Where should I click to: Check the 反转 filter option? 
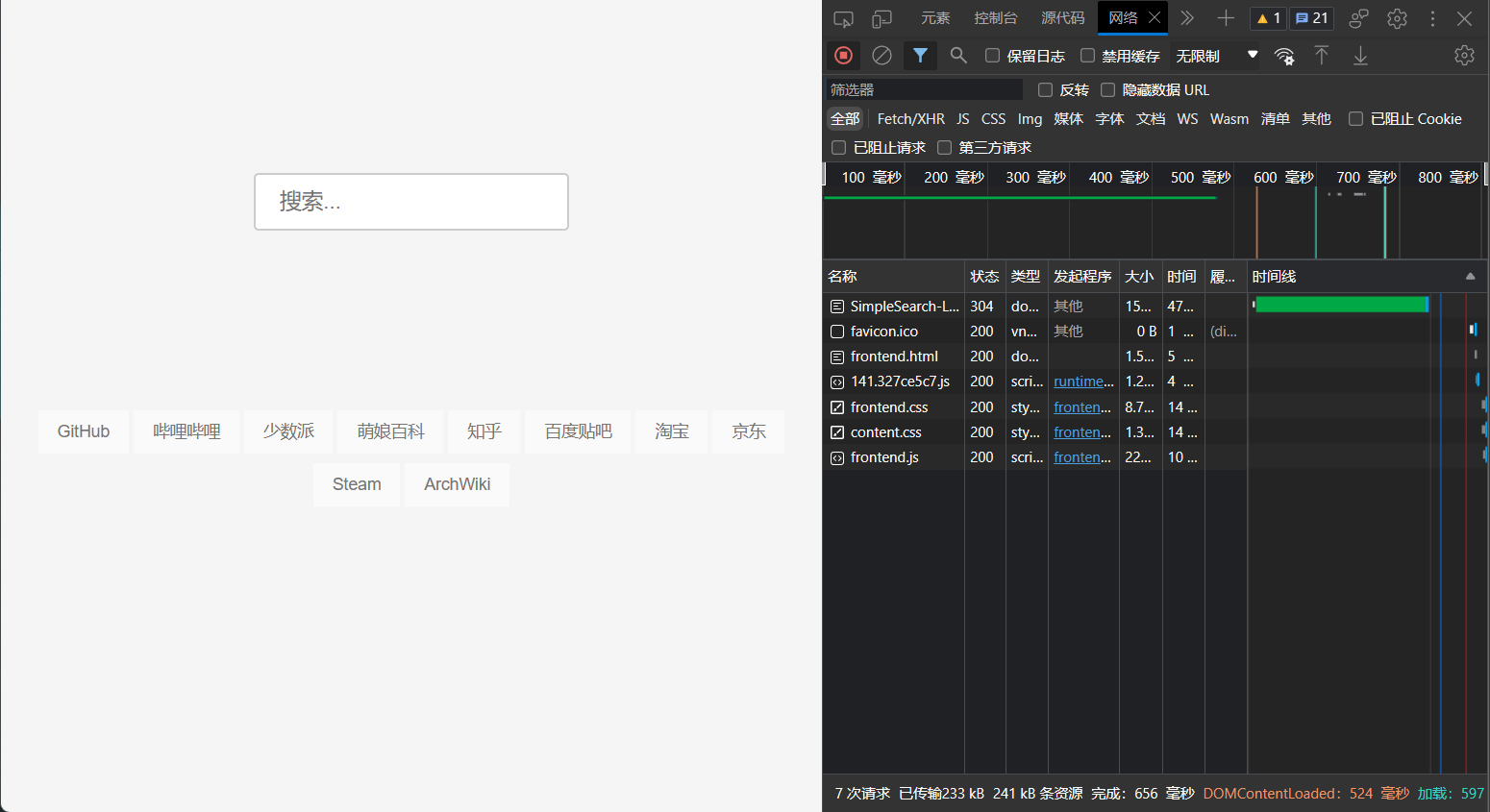(x=1045, y=89)
